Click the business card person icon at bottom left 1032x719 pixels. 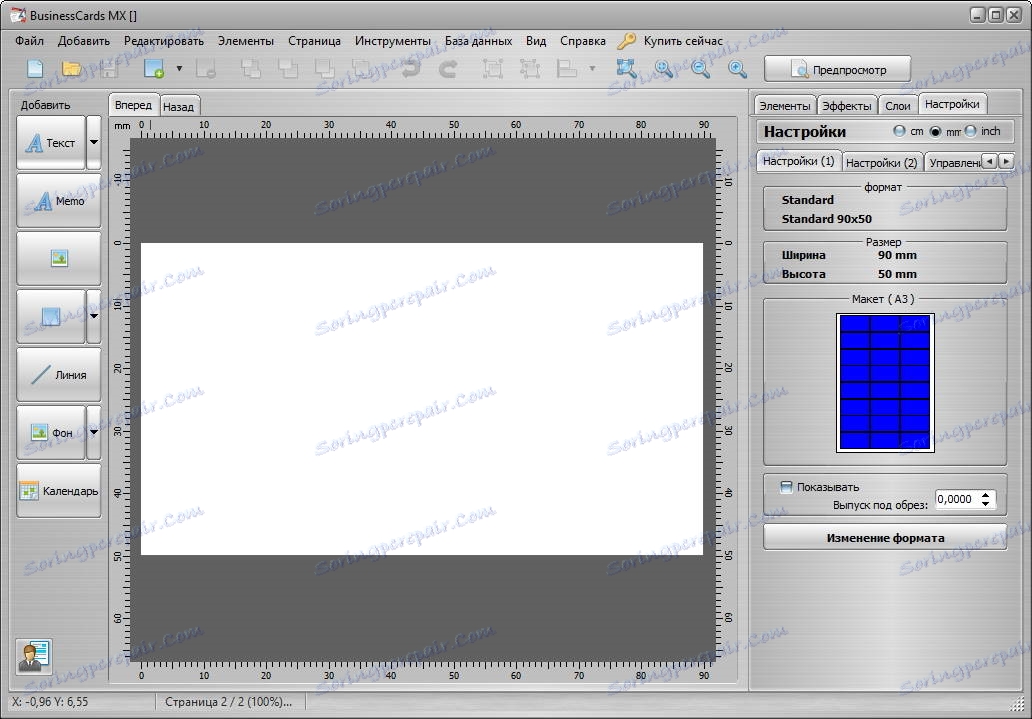[34, 656]
